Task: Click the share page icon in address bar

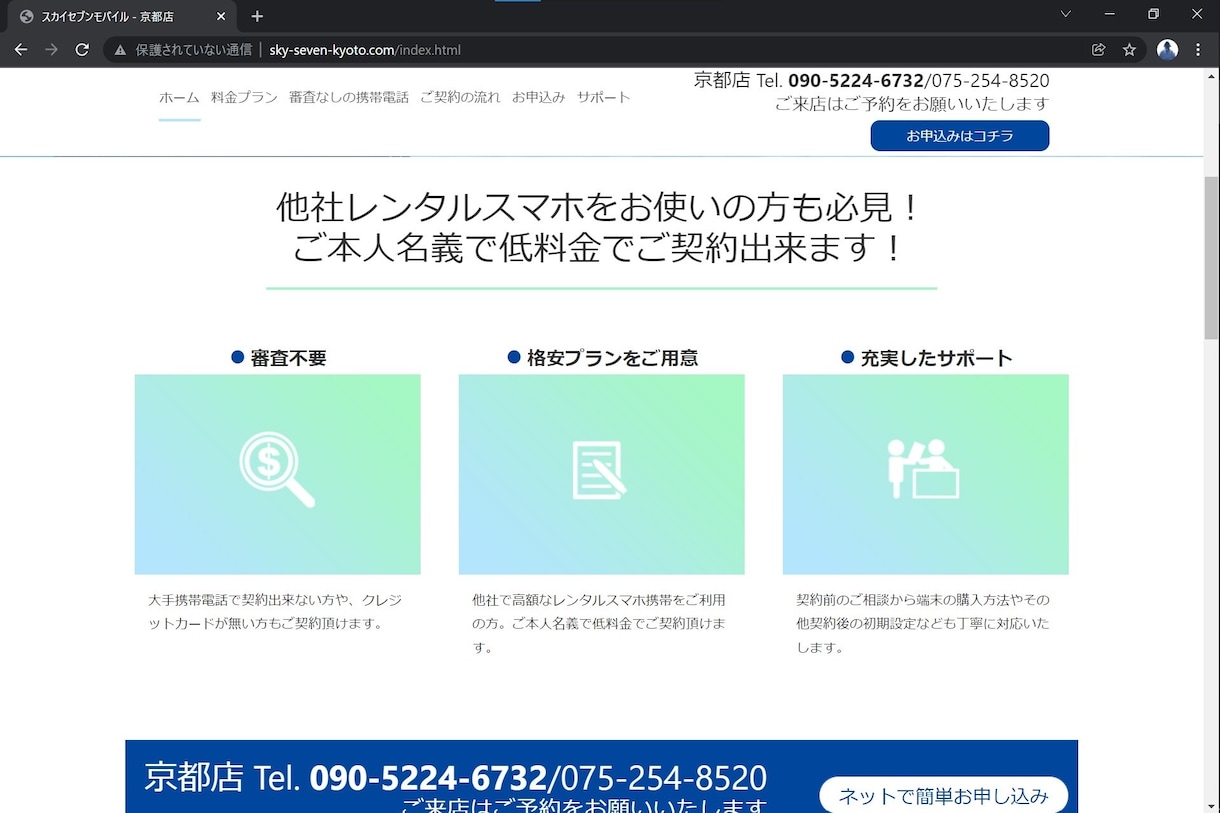Action: click(x=1098, y=49)
